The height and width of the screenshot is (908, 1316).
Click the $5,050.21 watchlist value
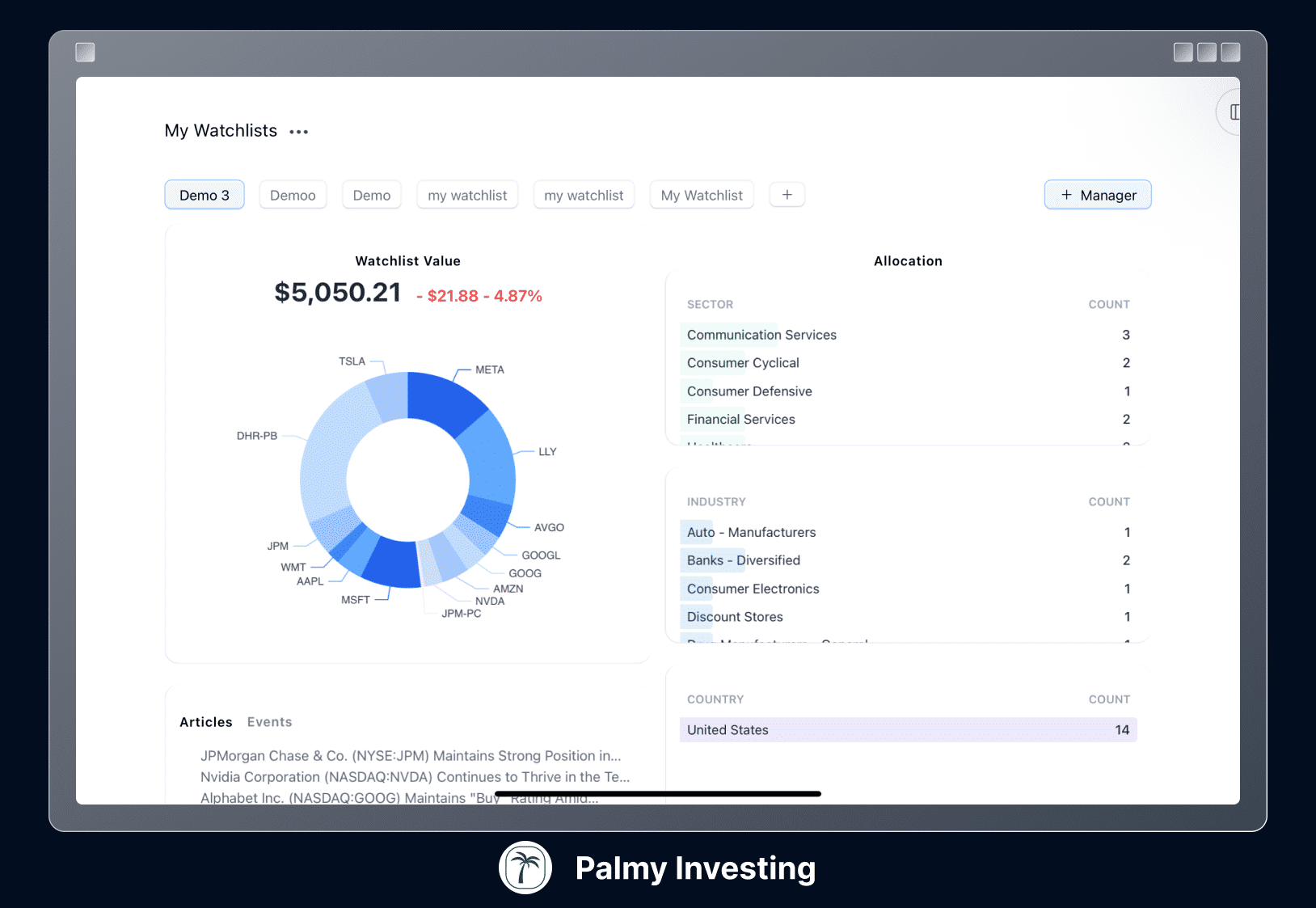pyautogui.click(x=338, y=293)
